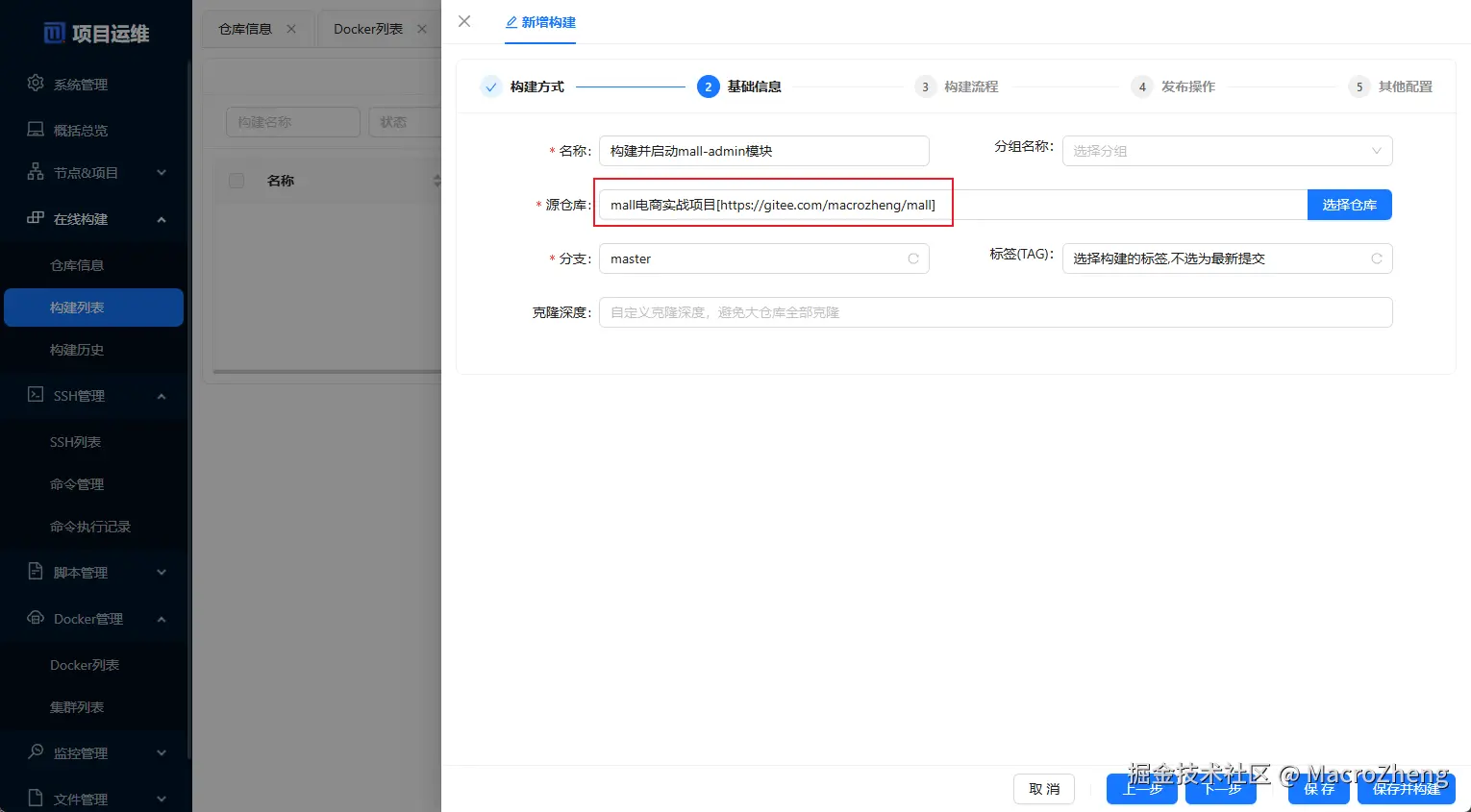Close the 仓库信息 tab

(x=291, y=29)
